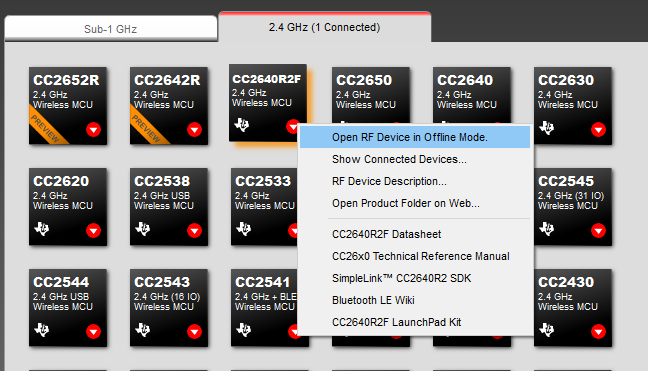Click the TI logo on CC2543 tile
The width and height of the screenshot is (648, 371).
click(x=143, y=330)
